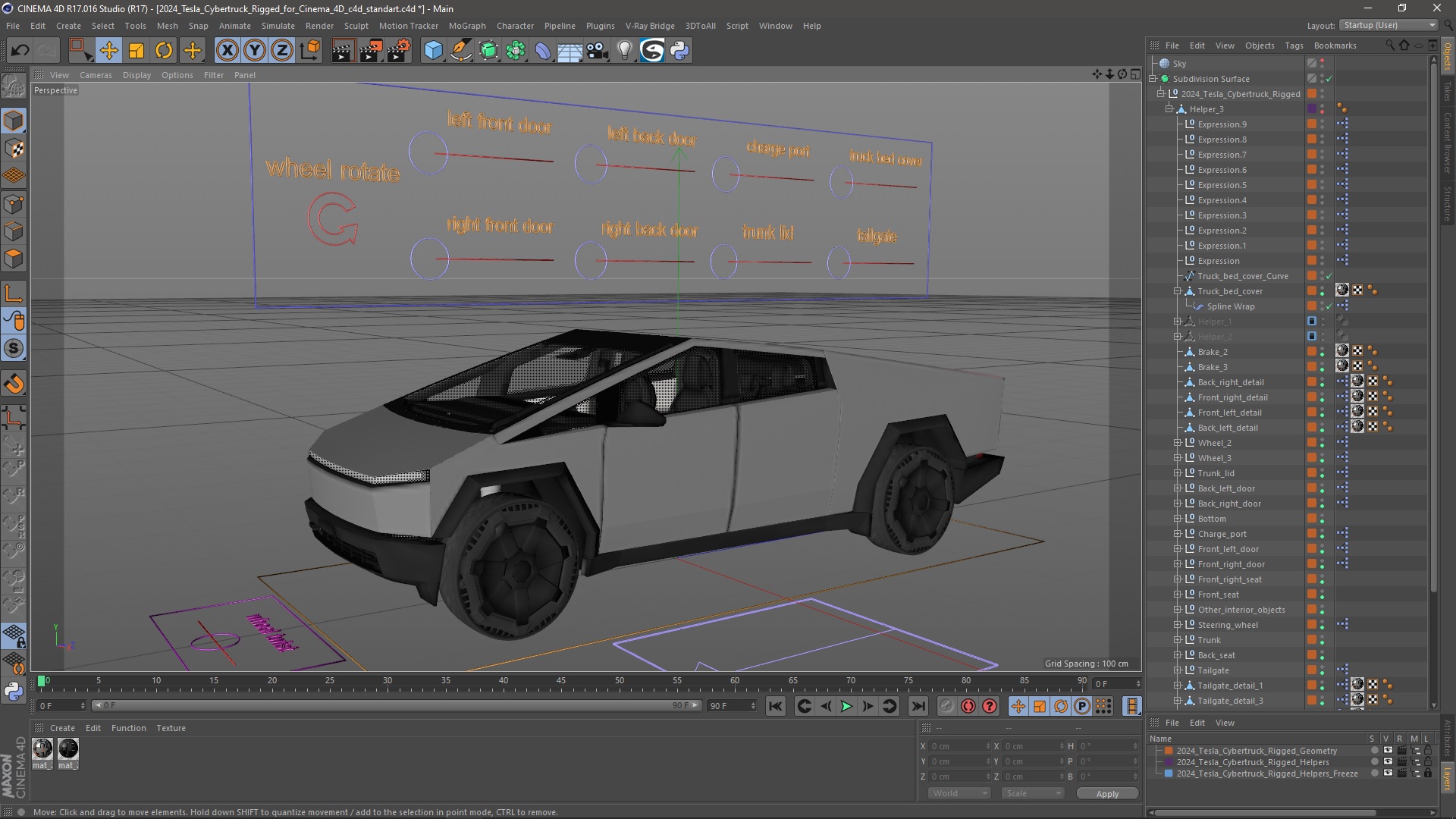This screenshot has height=819, width=1456.
Task: Open Object Manager Bookmarks menu
Action: point(1335,45)
